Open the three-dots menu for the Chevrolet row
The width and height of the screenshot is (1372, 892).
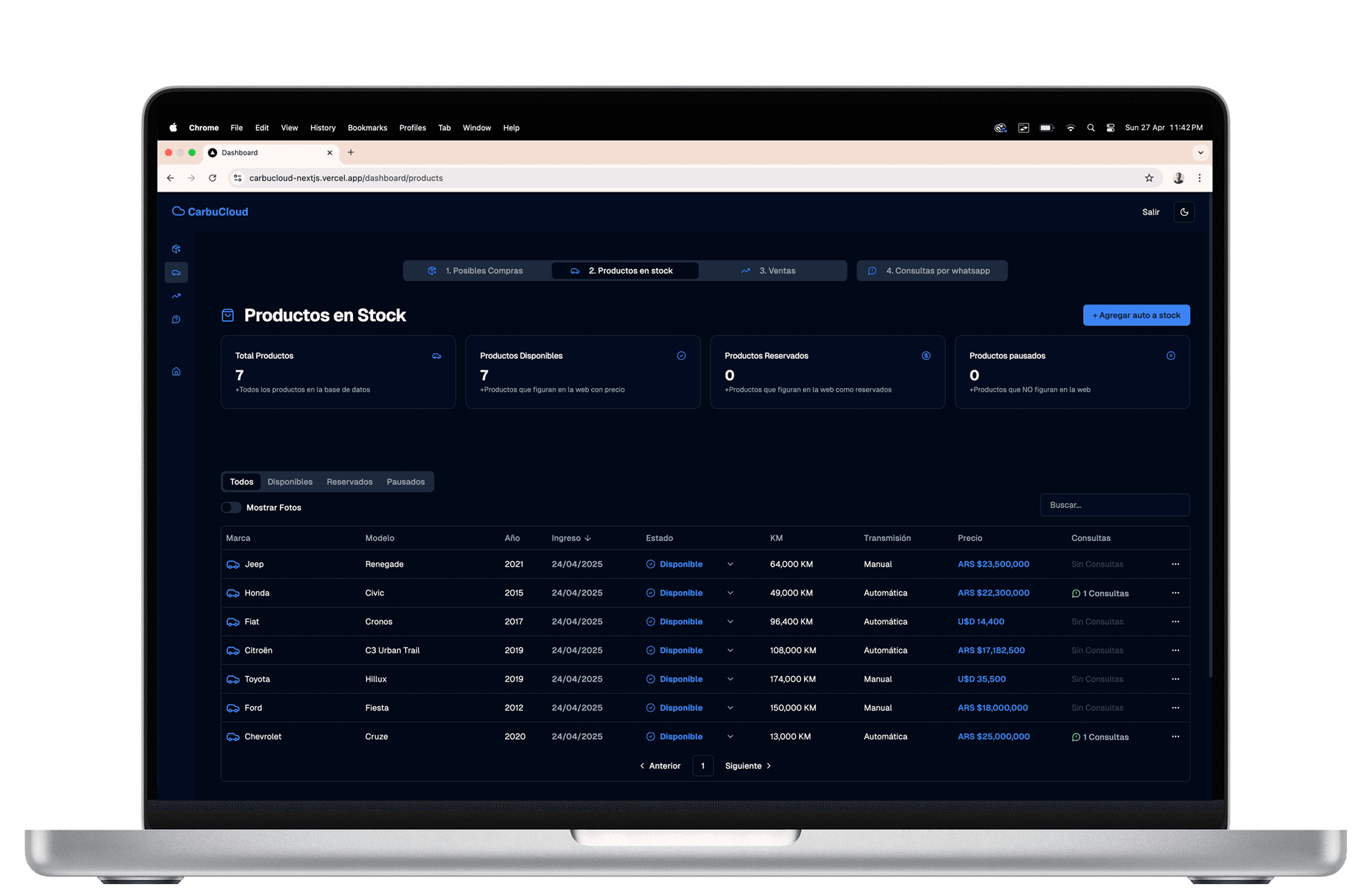pos(1175,736)
